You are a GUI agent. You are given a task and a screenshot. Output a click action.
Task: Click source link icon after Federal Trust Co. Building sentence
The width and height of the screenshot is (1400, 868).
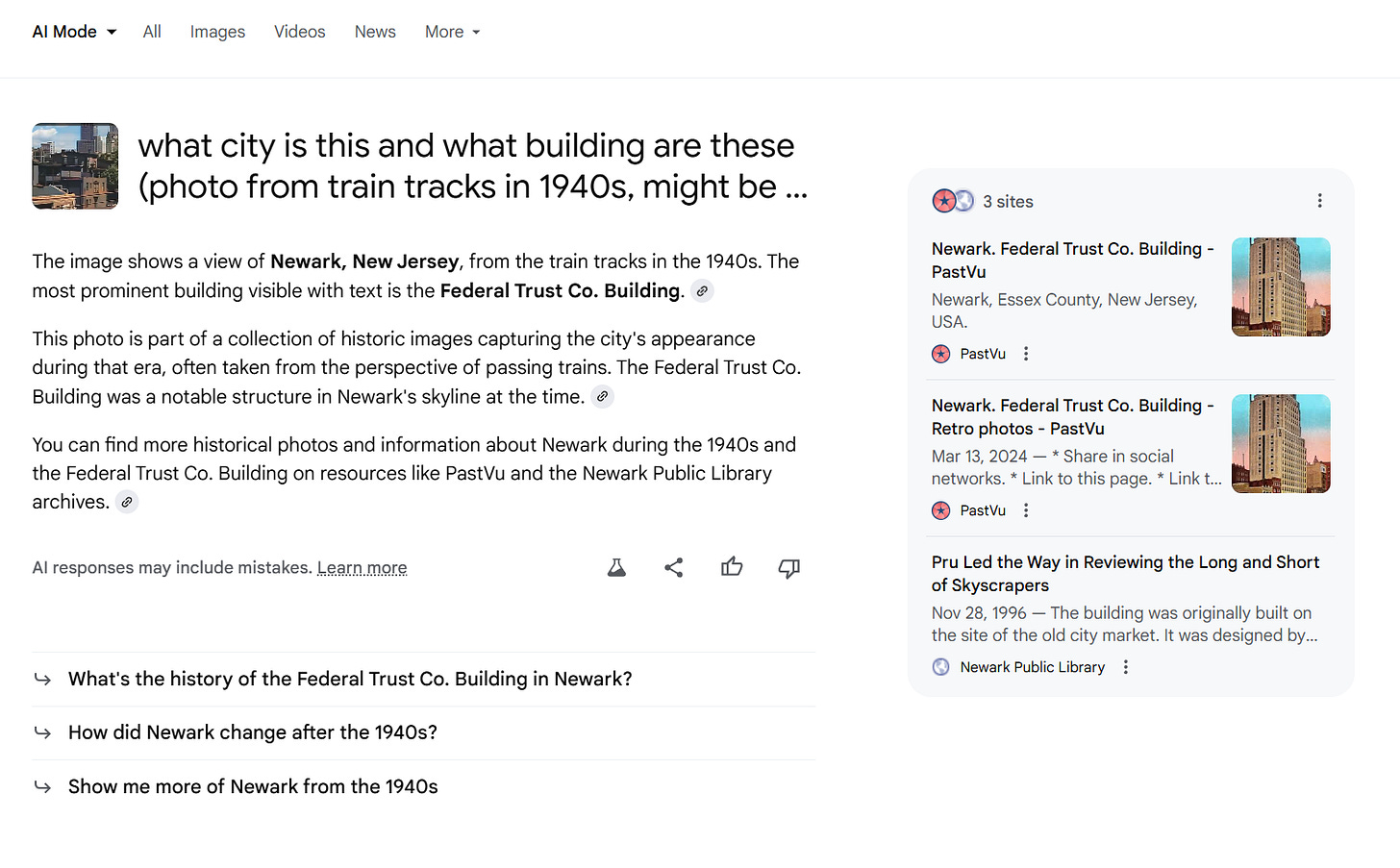click(703, 291)
